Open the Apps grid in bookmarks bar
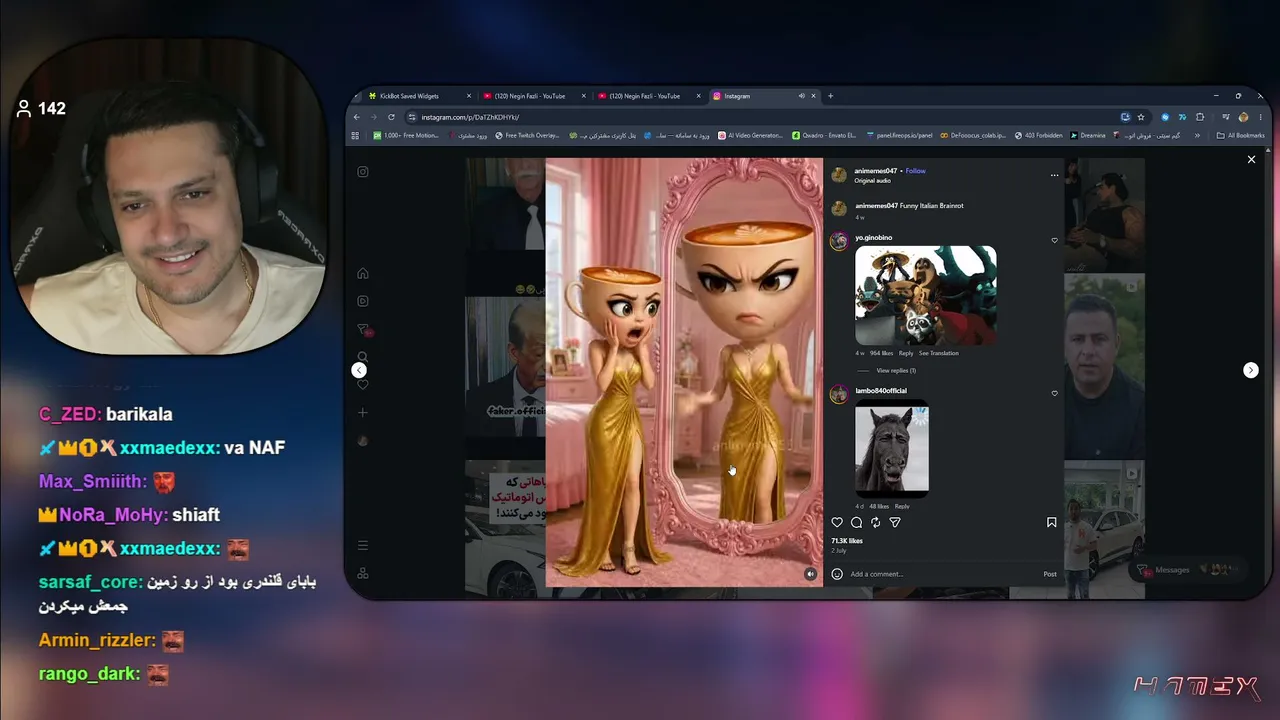This screenshot has width=1280, height=720. point(355,135)
